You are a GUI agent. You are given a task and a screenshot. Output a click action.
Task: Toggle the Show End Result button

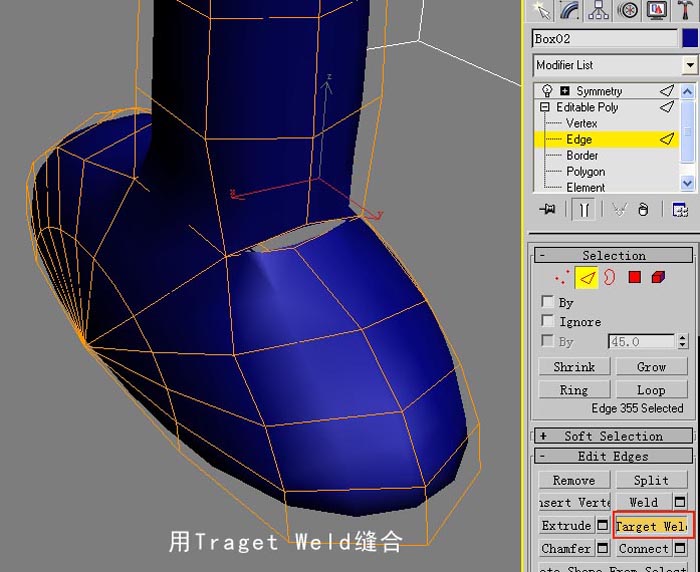click(584, 210)
